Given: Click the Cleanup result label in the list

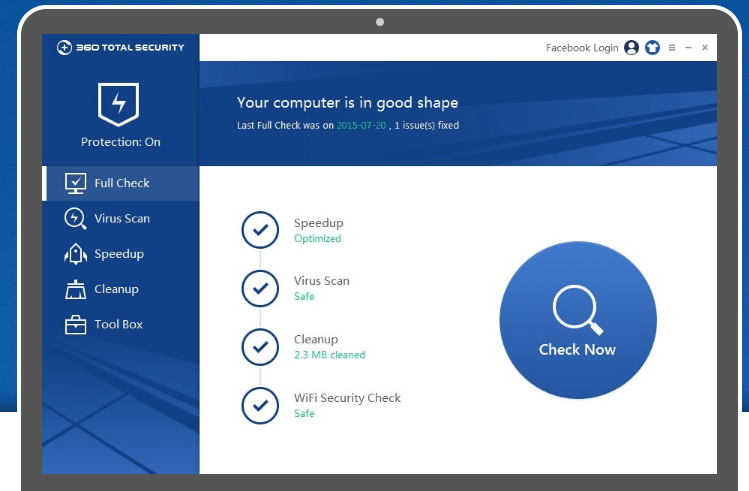Looking at the screenshot, I should 316,340.
